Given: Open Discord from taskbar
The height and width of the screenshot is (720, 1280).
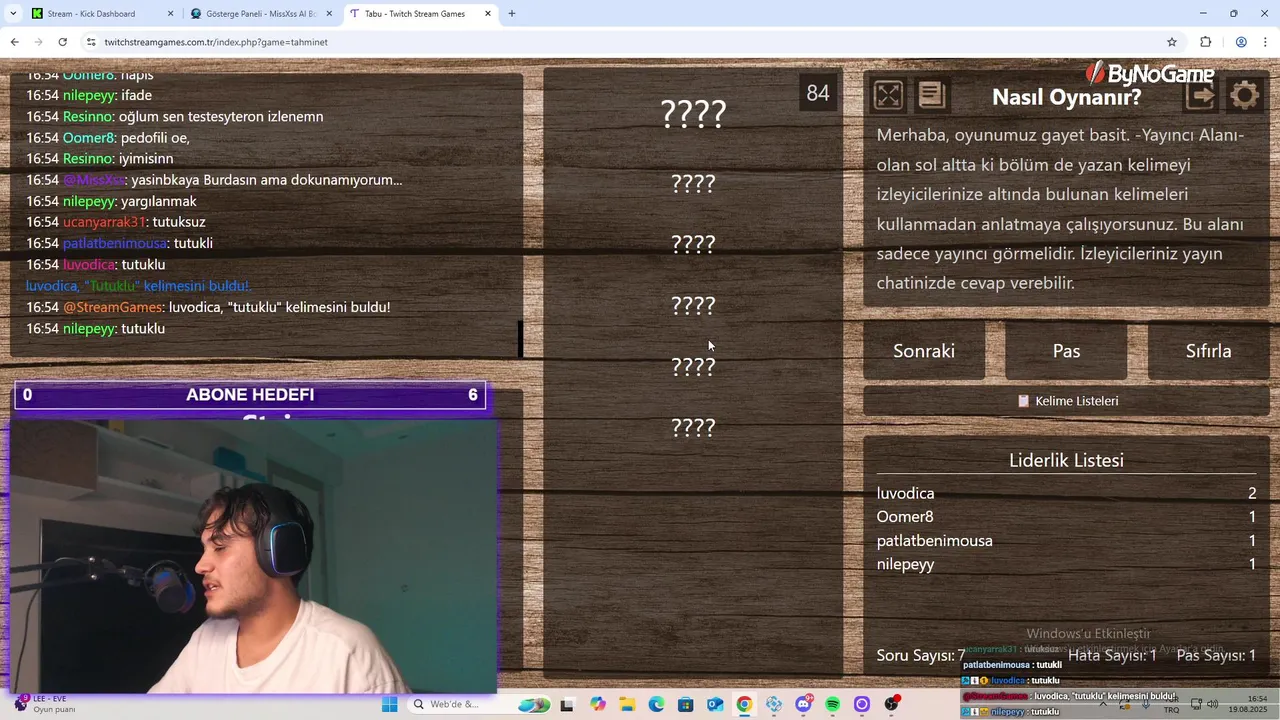Looking at the screenshot, I should coord(803,705).
